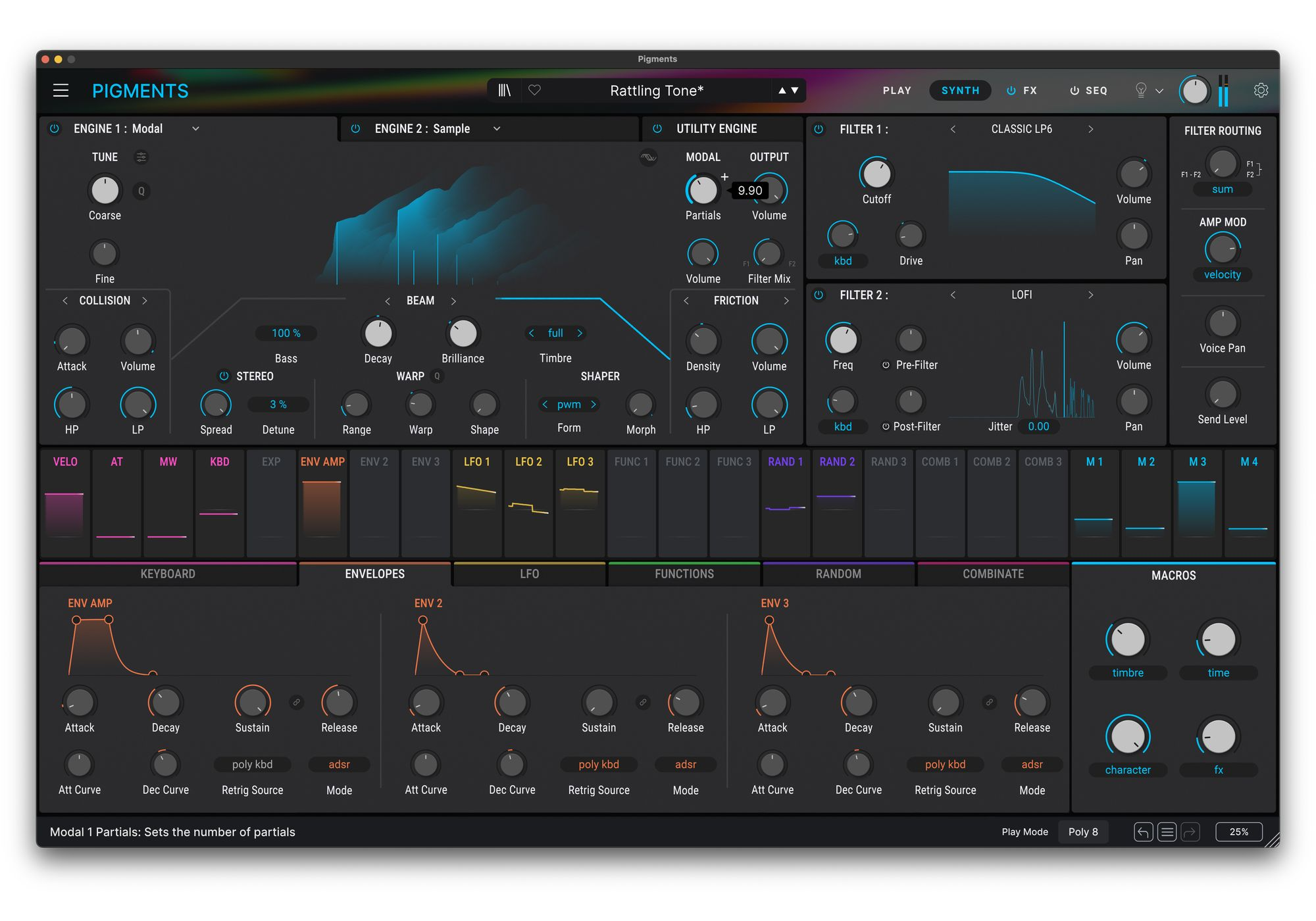Select next Beam type arrow

tap(453, 301)
